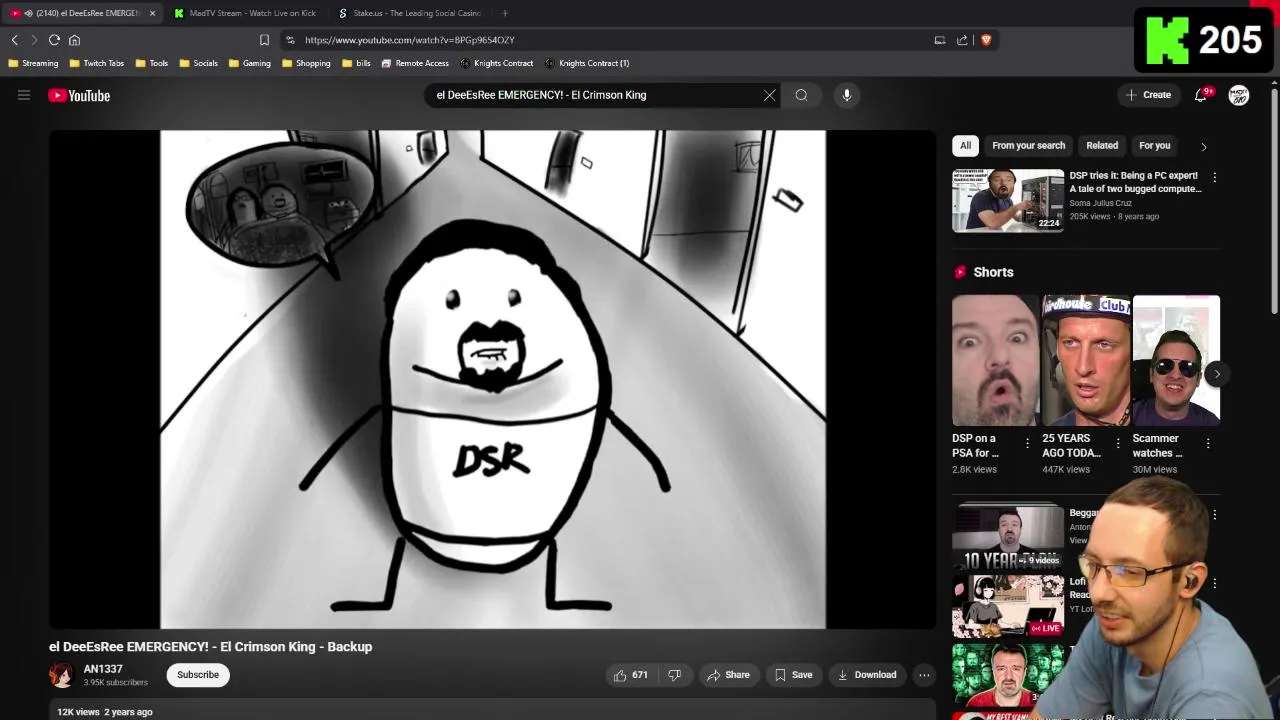
Task: Open the Knights Contract bookmark
Action: click(x=497, y=63)
